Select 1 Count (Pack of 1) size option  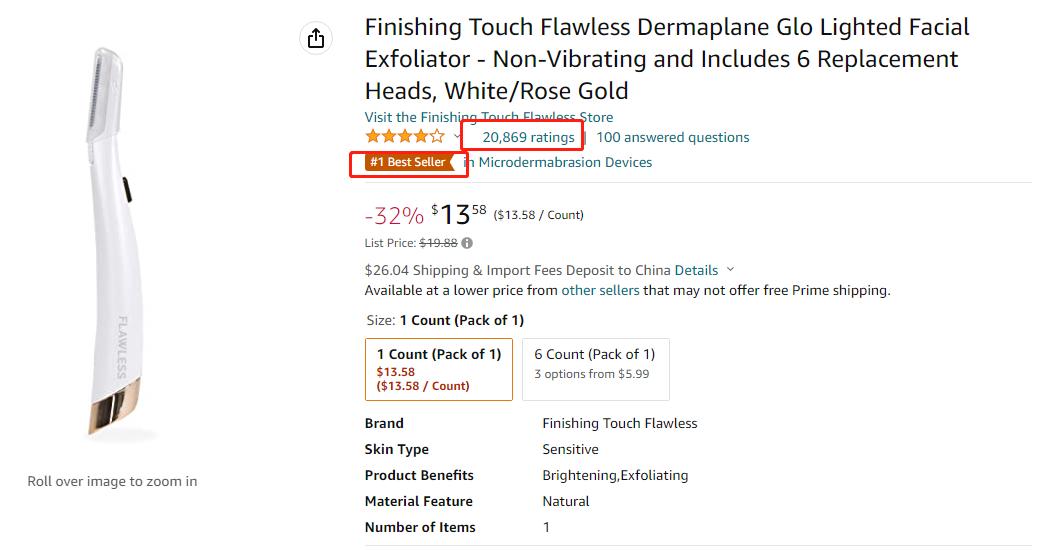pyautogui.click(x=439, y=369)
